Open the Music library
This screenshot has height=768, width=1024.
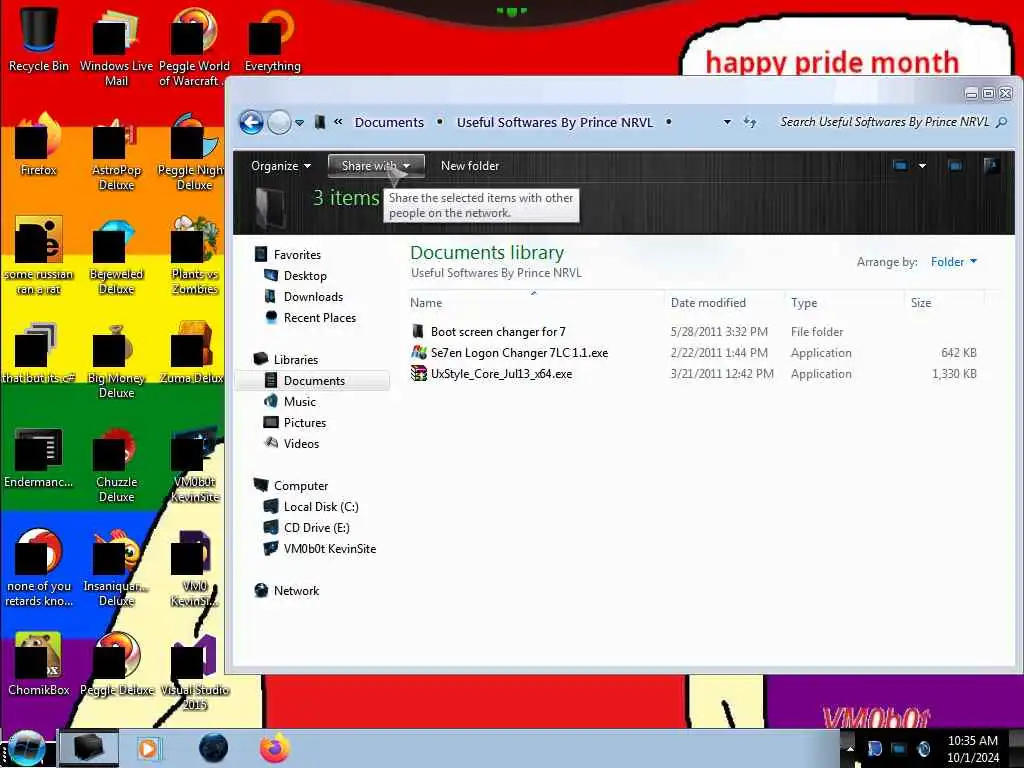[x=299, y=402]
